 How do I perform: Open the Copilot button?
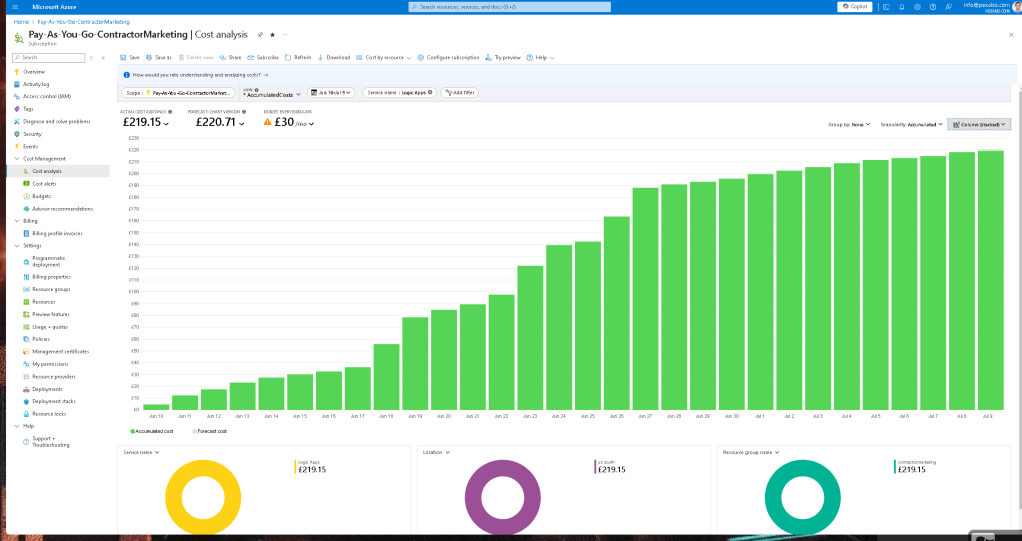pos(854,7)
